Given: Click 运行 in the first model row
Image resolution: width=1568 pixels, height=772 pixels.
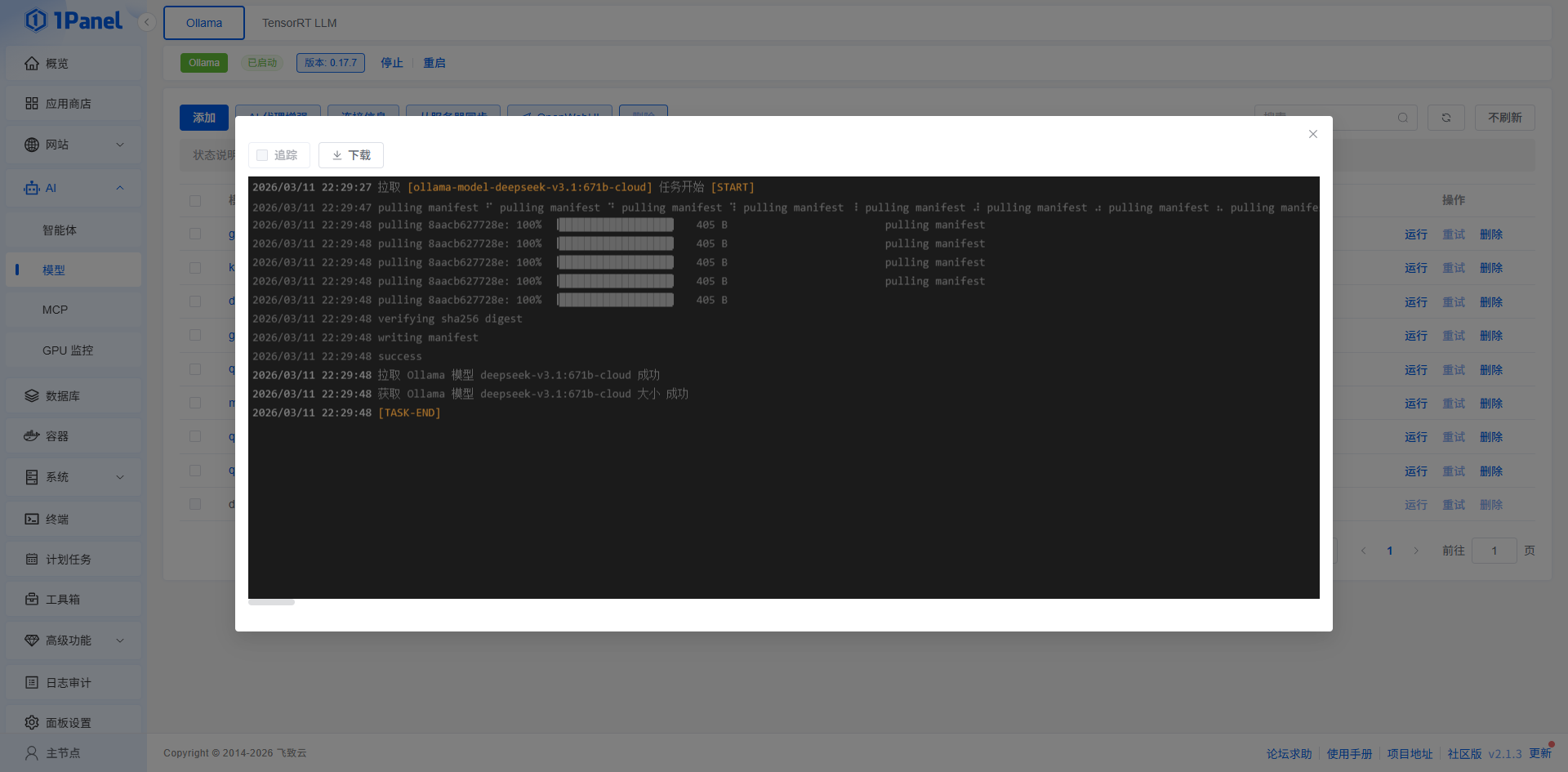Looking at the screenshot, I should [x=1416, y=234].
